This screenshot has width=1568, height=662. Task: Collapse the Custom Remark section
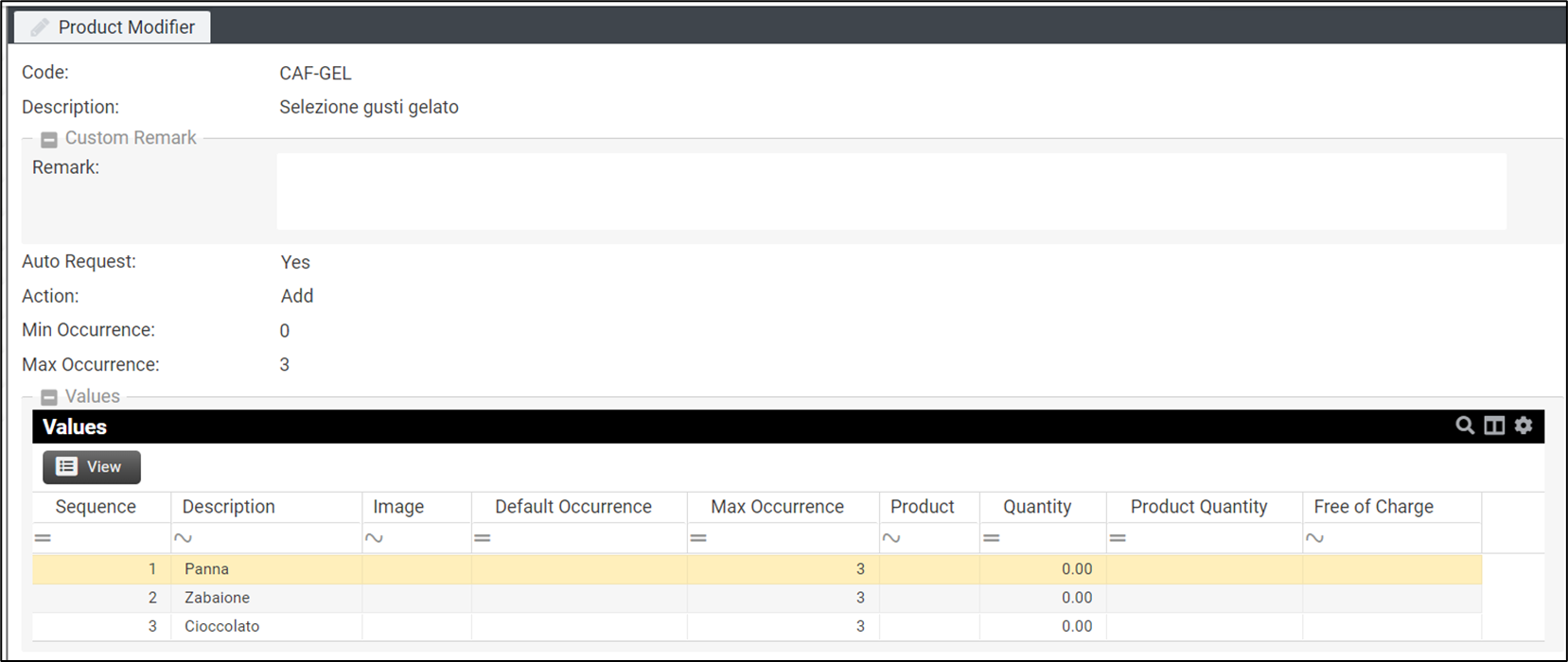point(49,140)
